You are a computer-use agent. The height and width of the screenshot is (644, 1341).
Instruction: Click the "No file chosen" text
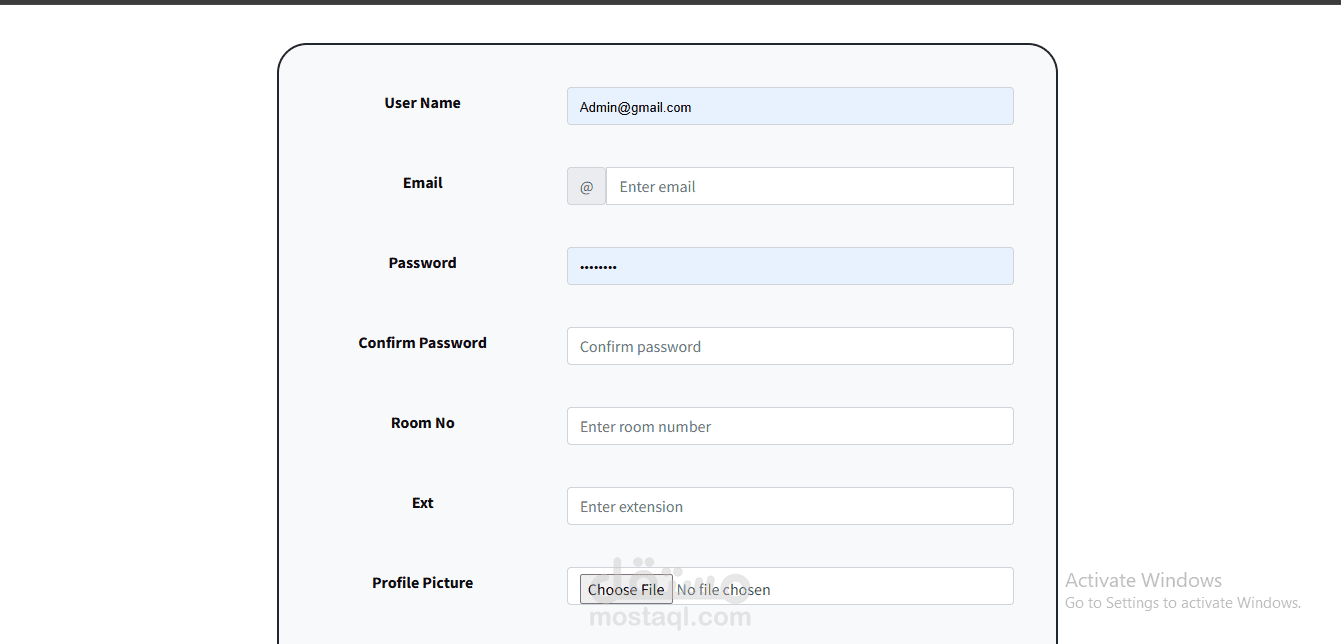point(724,590)
